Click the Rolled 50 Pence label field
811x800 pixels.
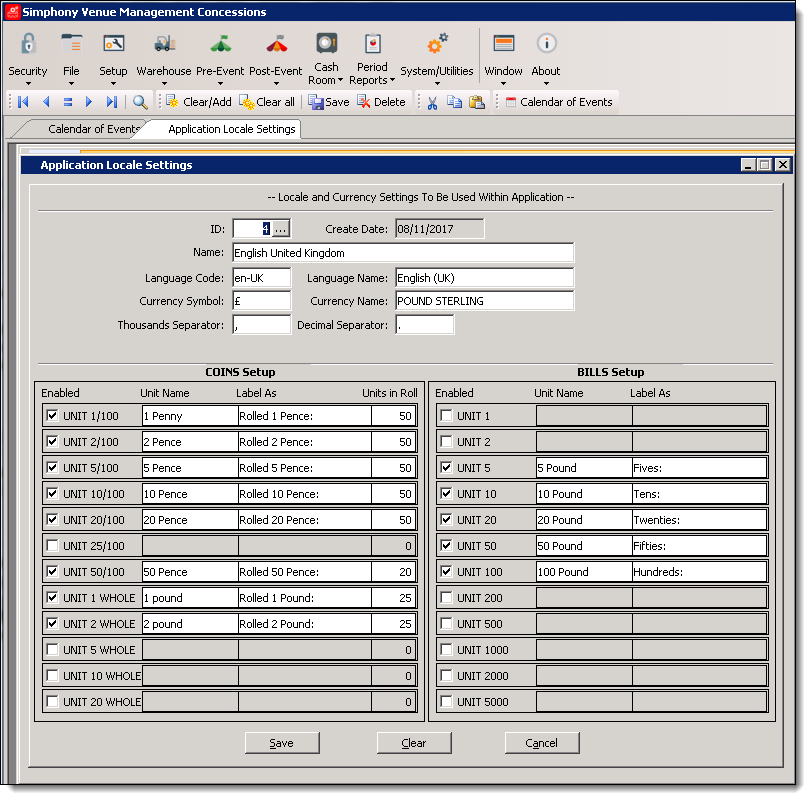(x=304, y=571)
